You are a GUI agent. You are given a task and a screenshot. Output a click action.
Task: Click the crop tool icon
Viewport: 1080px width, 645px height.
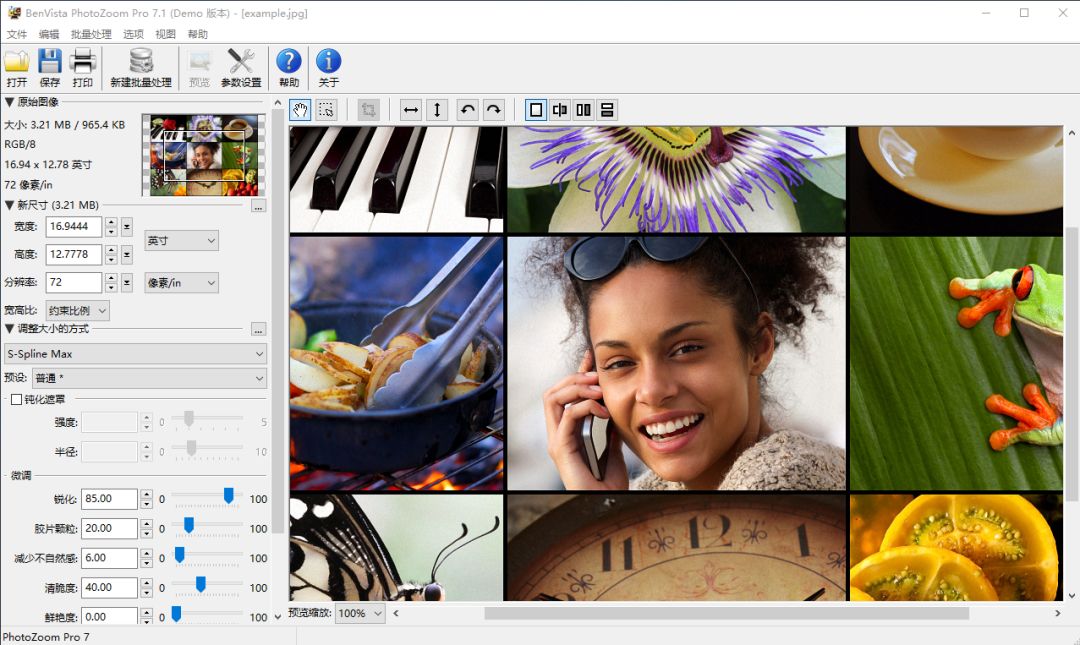point(368,110)
